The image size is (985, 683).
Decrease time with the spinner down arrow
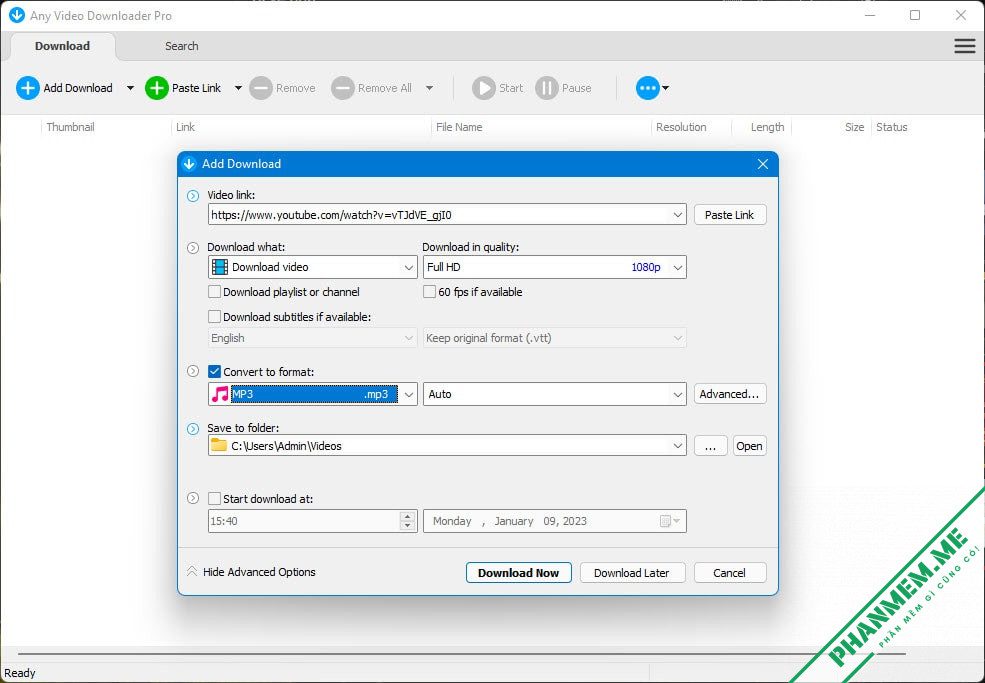[408, 526]
